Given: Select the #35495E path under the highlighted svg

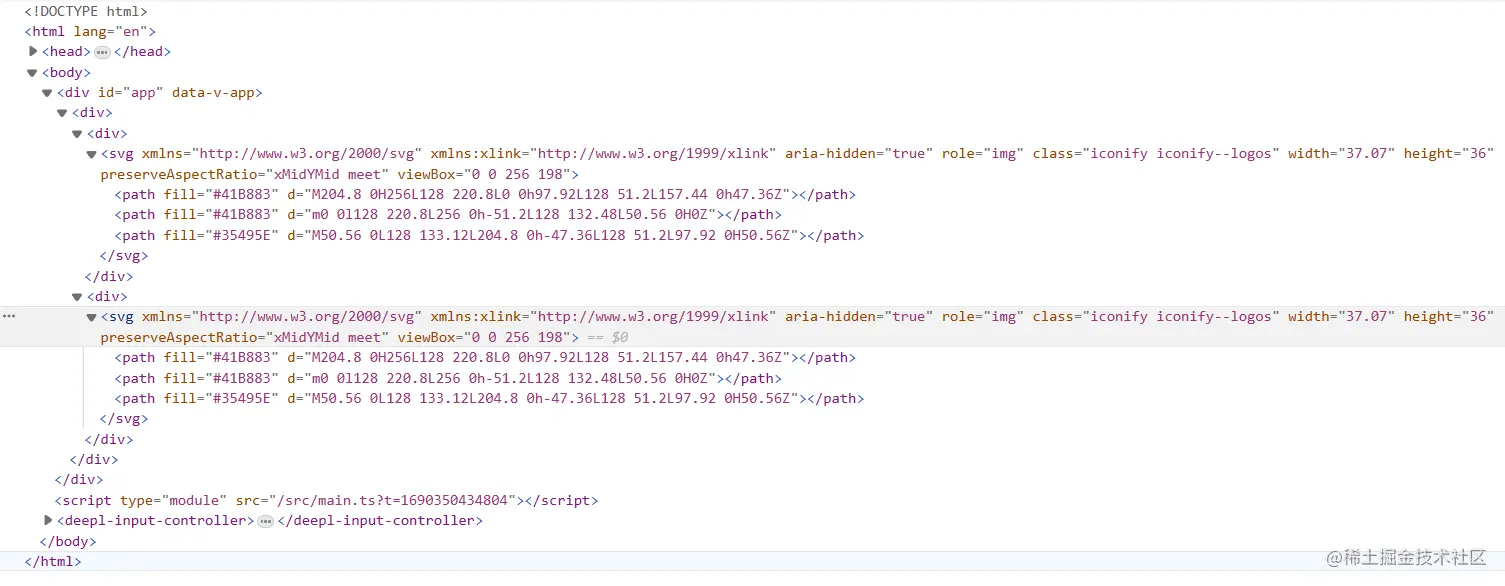Looking at the screenshot, I should pyautogui.click(x=489, y=398).
